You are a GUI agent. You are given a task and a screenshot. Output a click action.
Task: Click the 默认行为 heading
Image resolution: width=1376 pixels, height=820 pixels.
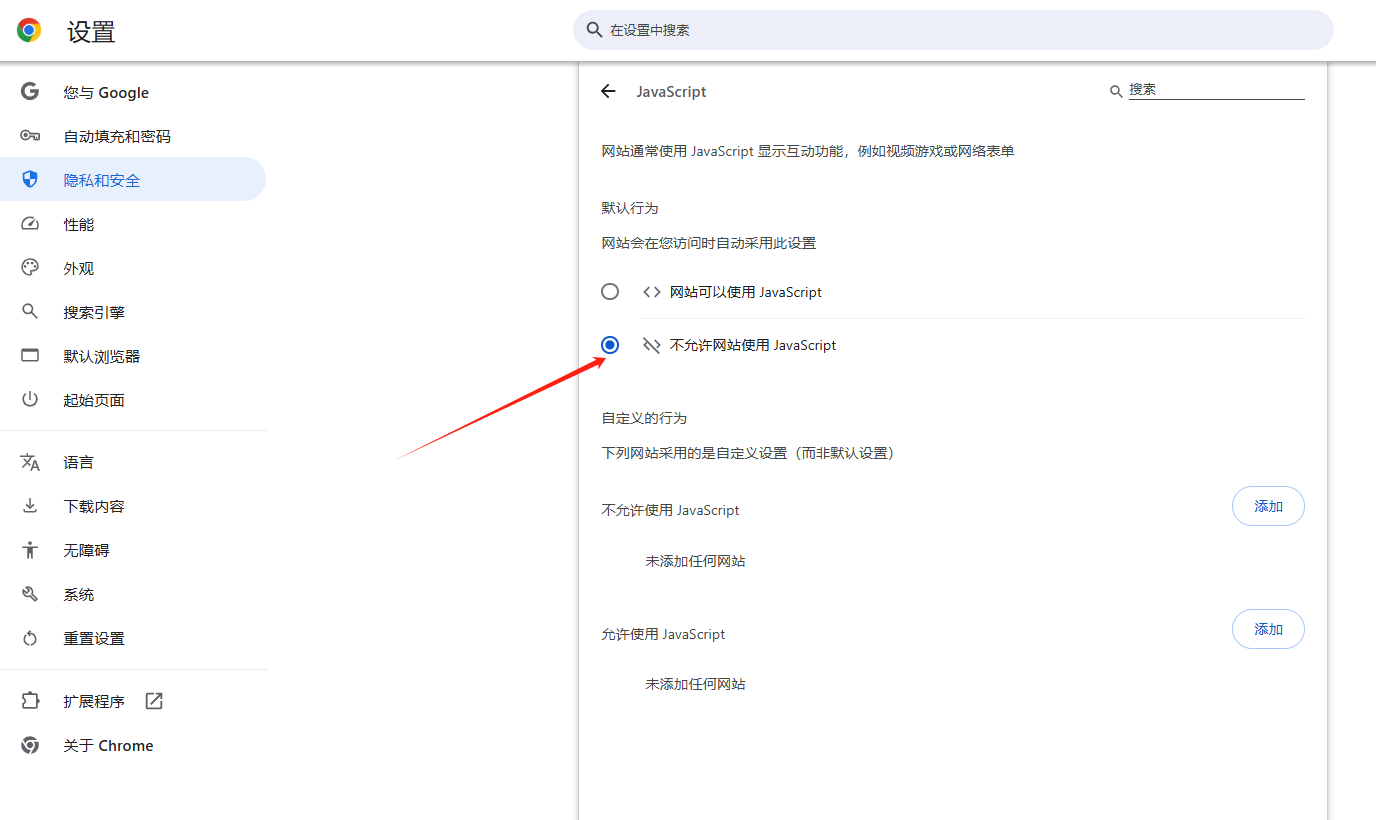click(630, 208)
